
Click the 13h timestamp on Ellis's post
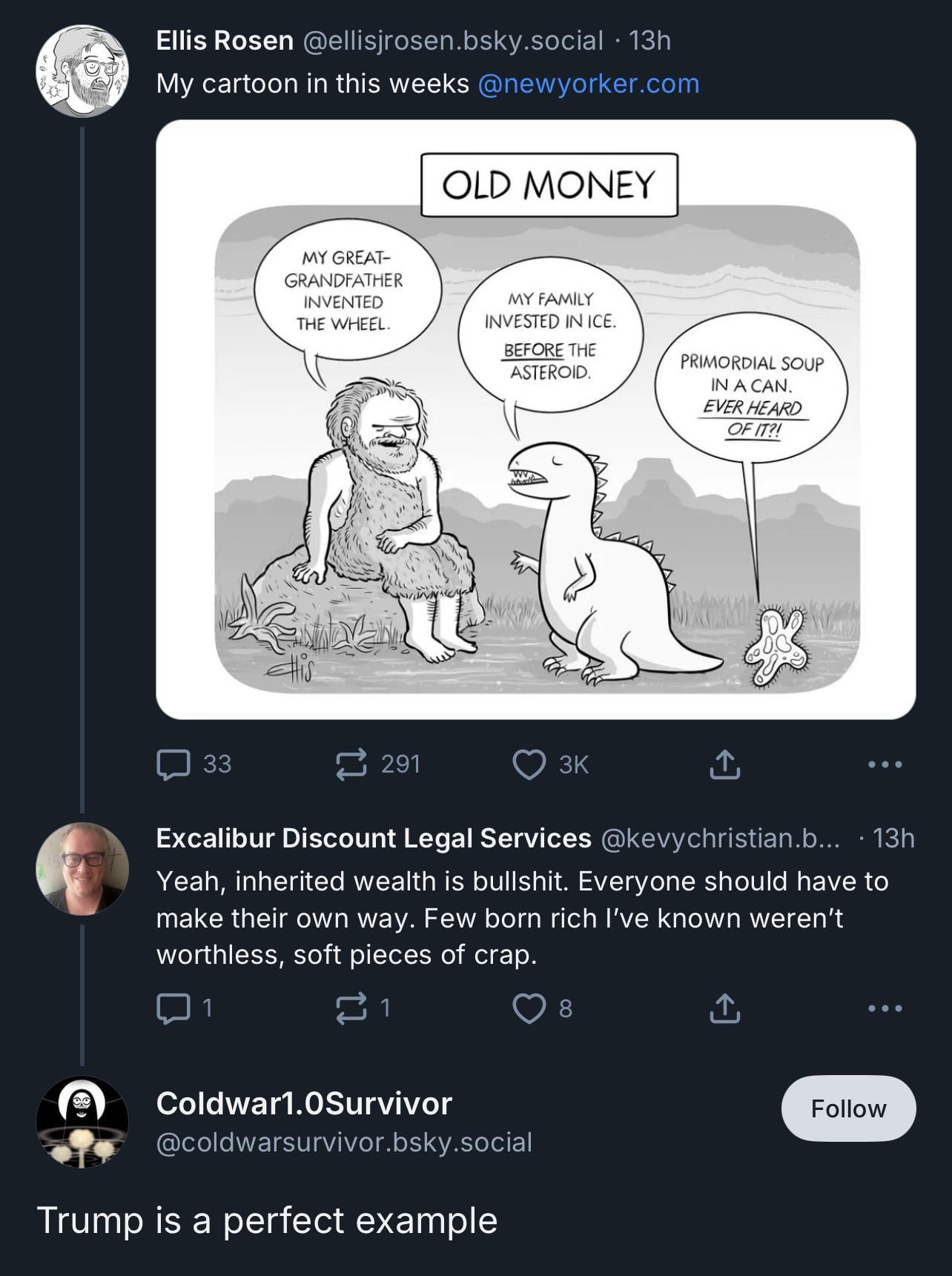[x=649, y=41]
